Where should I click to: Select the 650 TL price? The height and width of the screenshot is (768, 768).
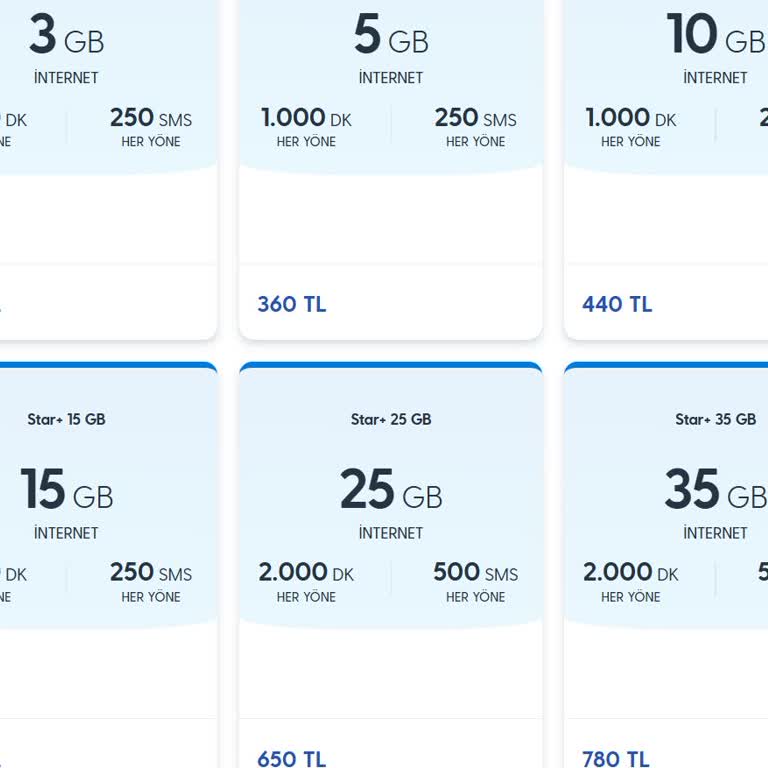coord(291,759)
